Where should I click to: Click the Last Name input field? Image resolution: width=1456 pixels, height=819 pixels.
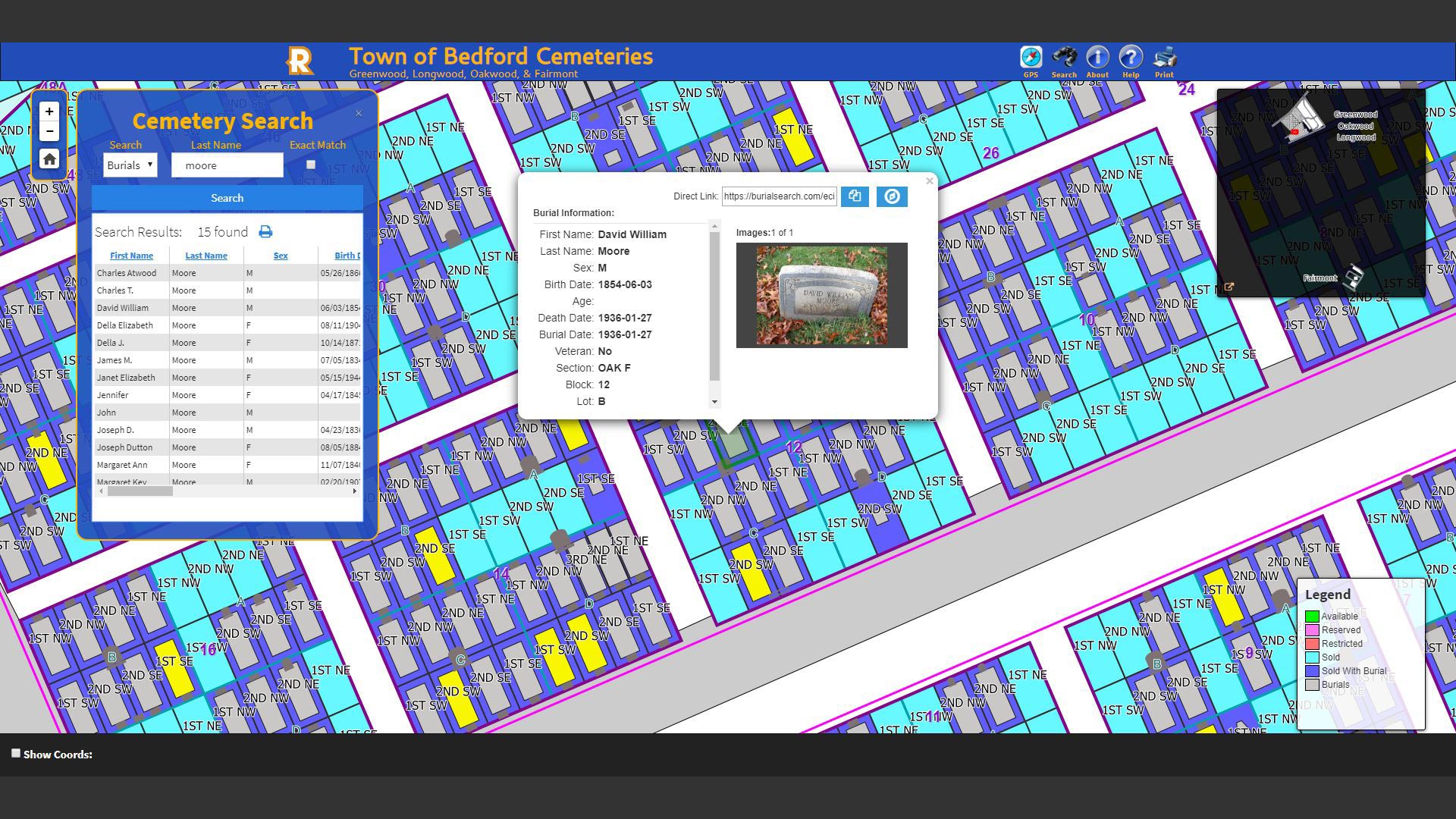pyautogui.click(x=227, y=165)
